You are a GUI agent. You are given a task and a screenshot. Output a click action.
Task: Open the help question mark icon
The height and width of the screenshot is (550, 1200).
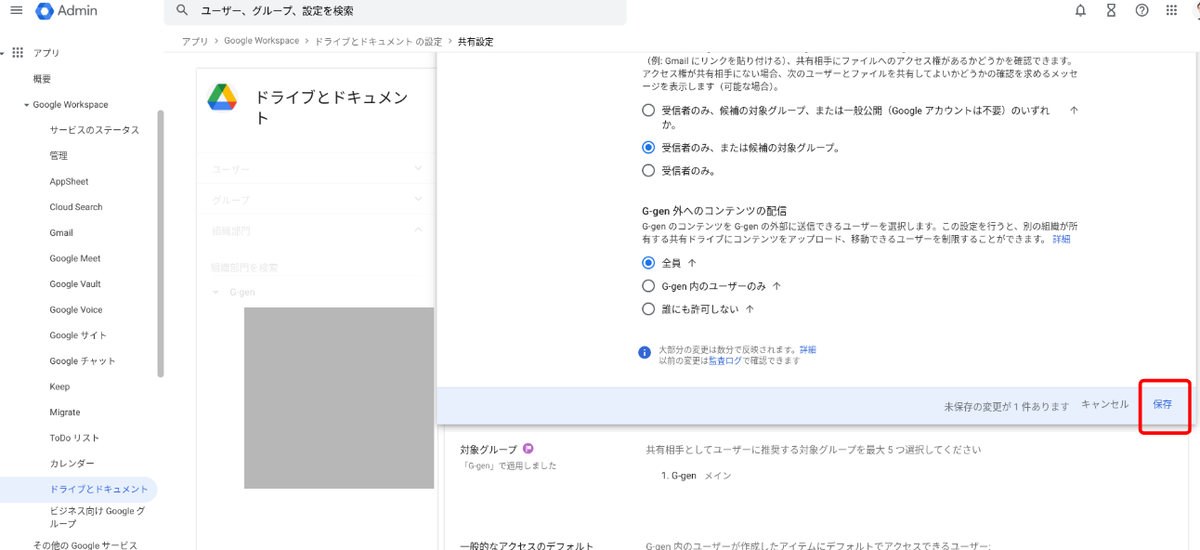click(x=1142, y=11)
